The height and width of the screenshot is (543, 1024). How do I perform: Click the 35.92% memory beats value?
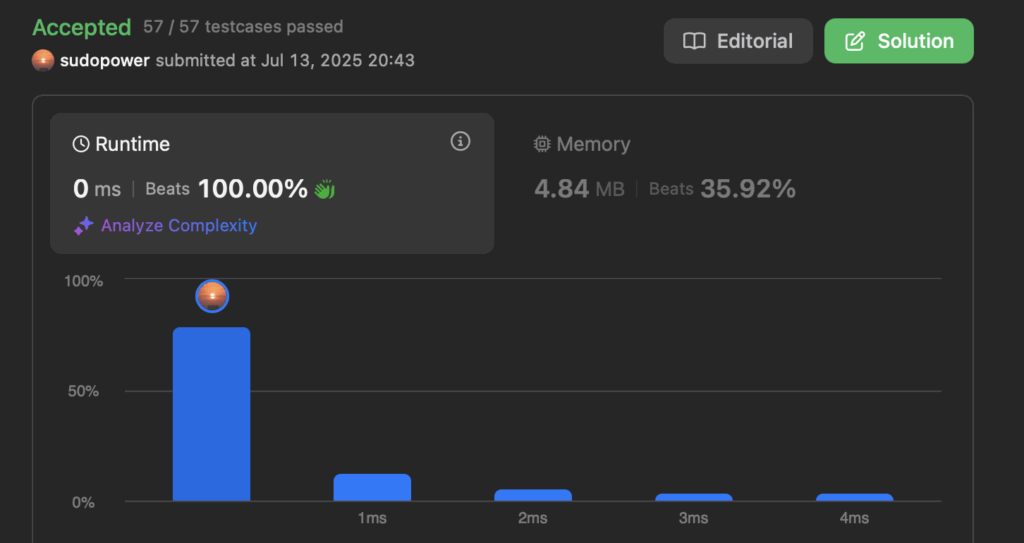click(748, 189)
